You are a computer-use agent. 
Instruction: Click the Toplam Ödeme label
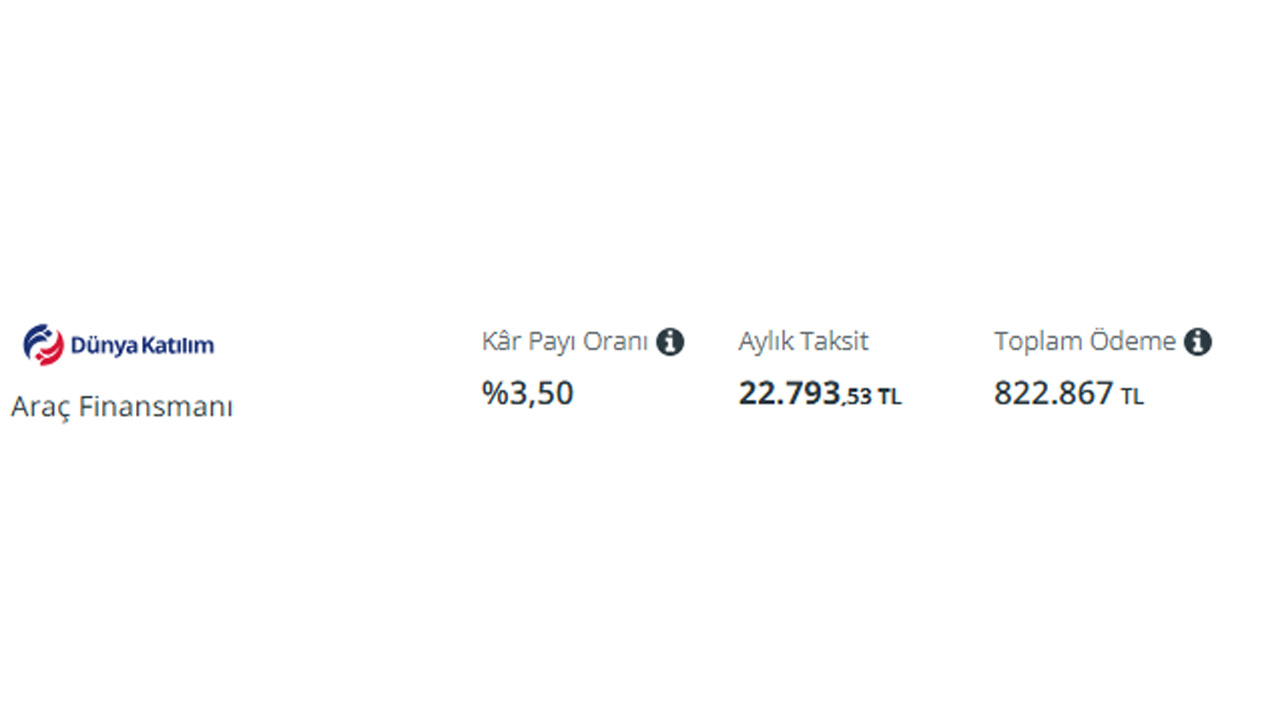tap(1085, 341)
